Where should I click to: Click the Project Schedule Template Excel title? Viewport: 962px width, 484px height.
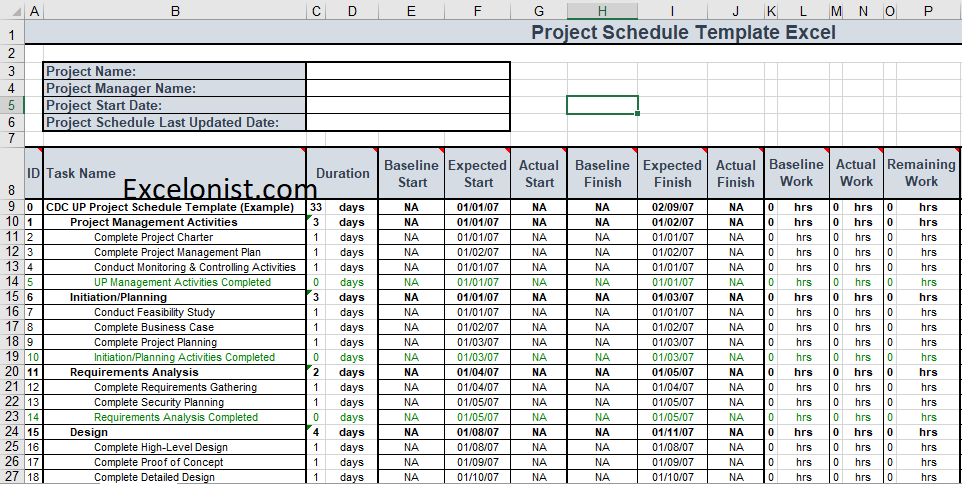coord(683,32)
